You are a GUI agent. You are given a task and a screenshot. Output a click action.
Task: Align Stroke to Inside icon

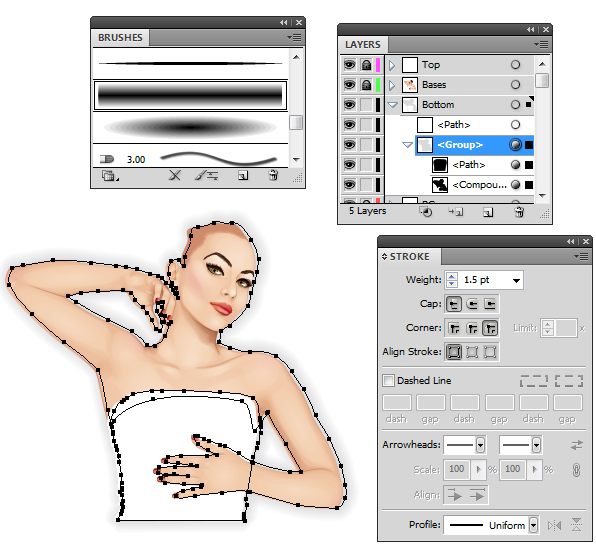(x=472, y=352)
